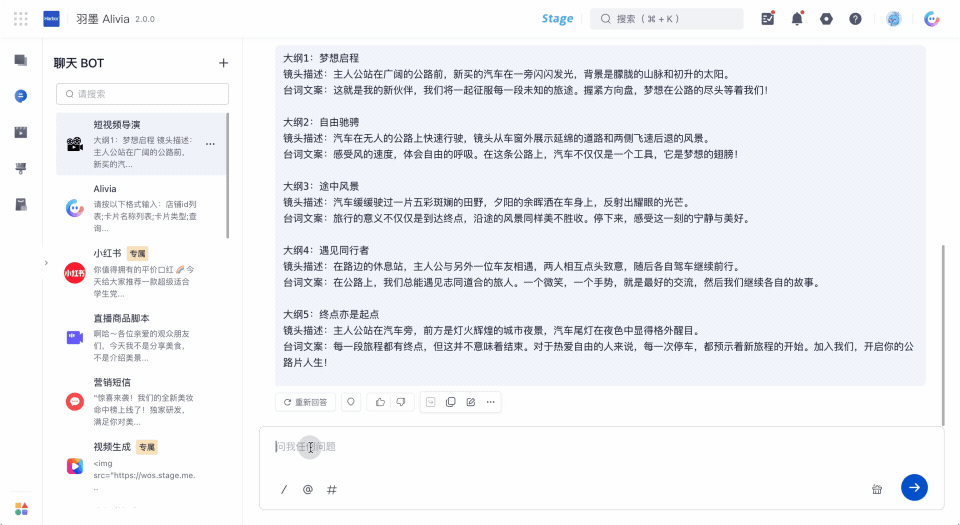Open the Alivia assistant icon in header
Viewport: 960px width, 525px height.
coord(932,19)
